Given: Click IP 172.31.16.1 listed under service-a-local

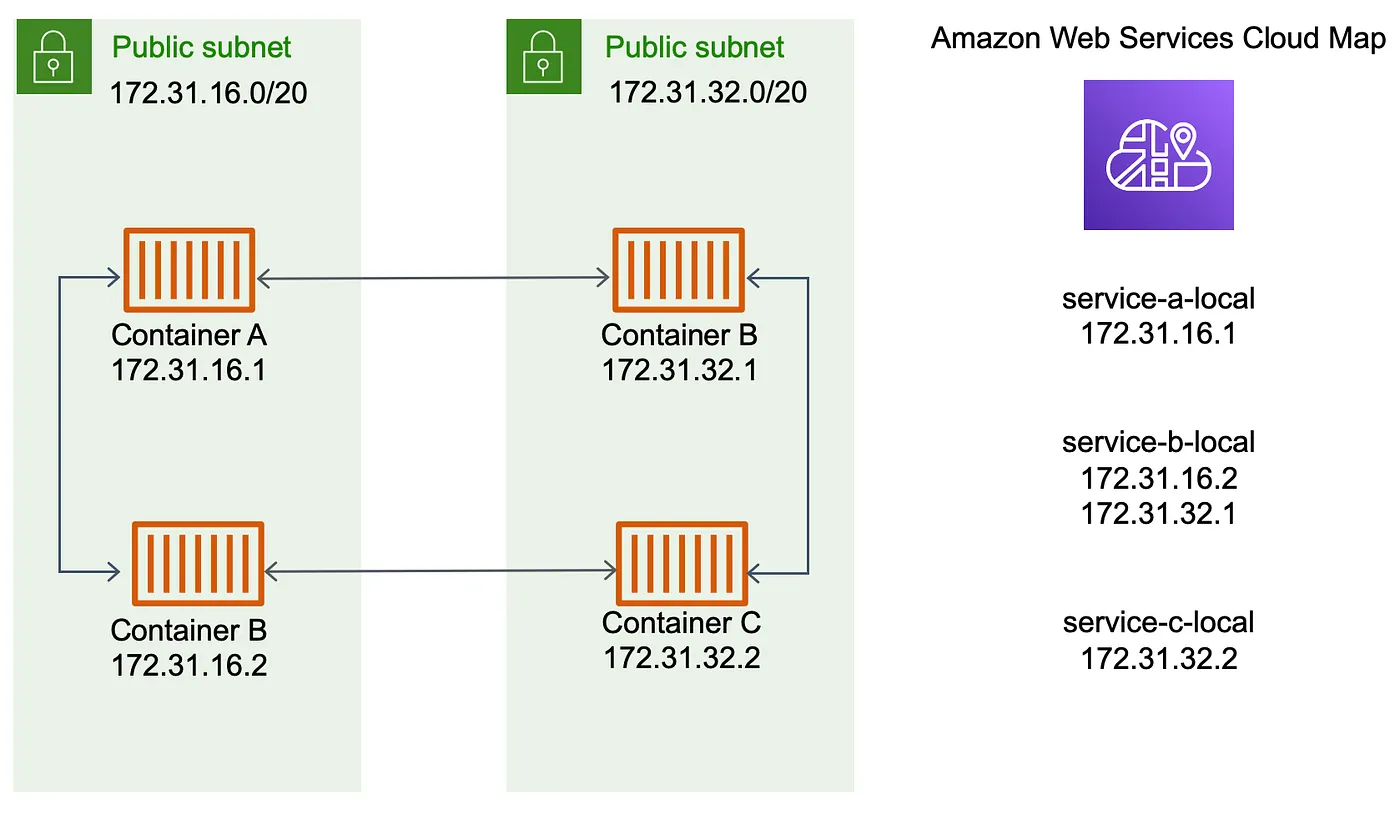Looking at the screenshot, I should coord(1158,333).
